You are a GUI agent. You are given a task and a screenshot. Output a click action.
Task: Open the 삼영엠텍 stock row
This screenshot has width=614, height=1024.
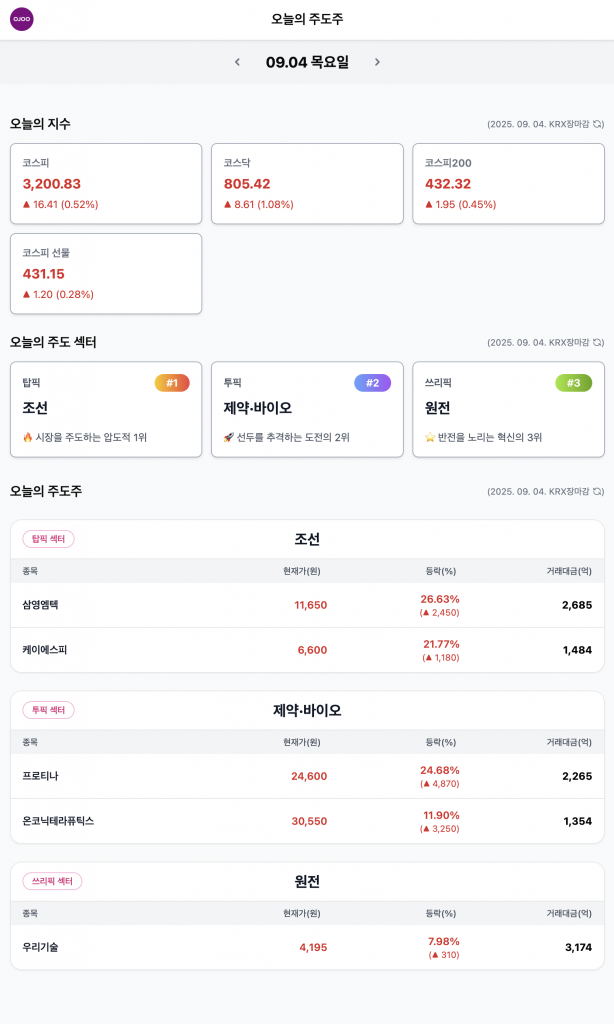pos(307,605)
